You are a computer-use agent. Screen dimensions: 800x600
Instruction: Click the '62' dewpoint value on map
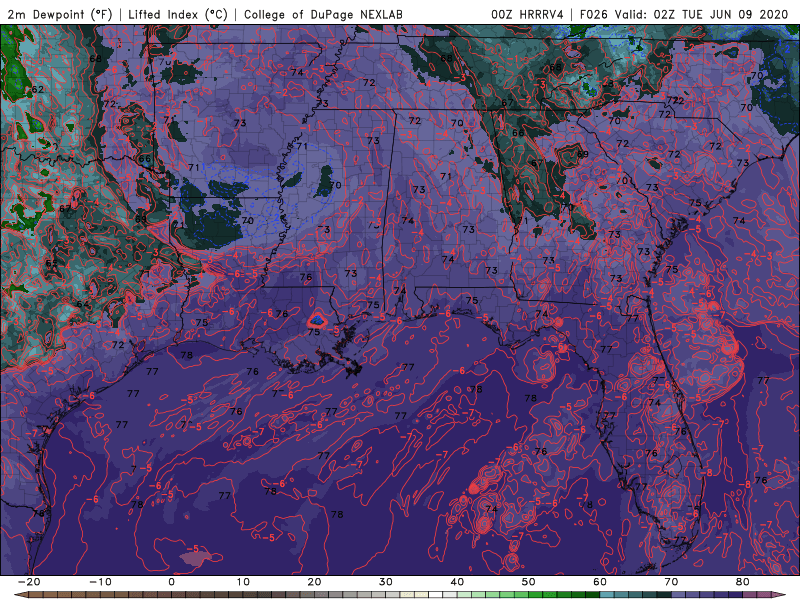click(38, 89)
